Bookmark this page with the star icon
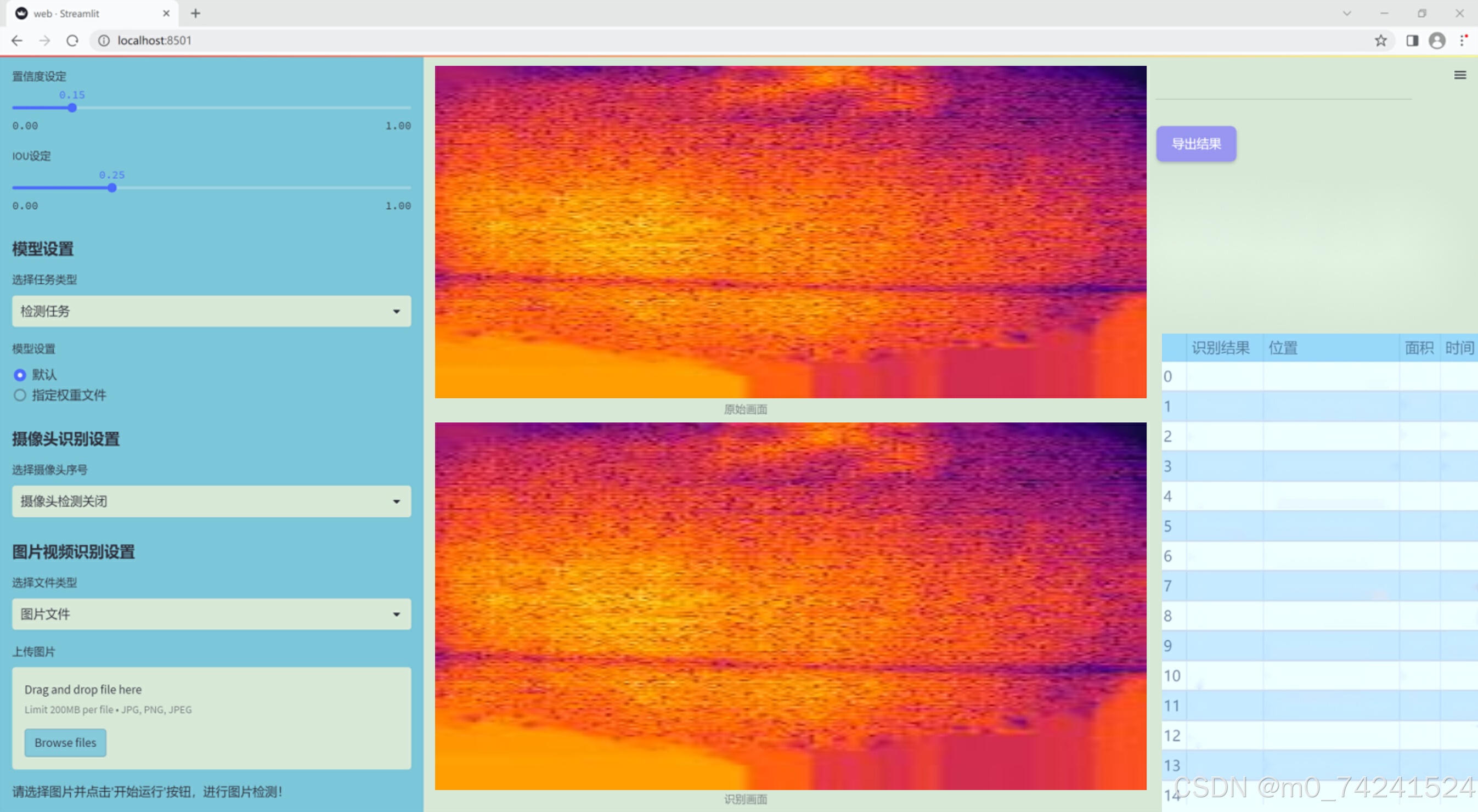The height and width of the screenshot is (812, 1478). (1380, 41)
